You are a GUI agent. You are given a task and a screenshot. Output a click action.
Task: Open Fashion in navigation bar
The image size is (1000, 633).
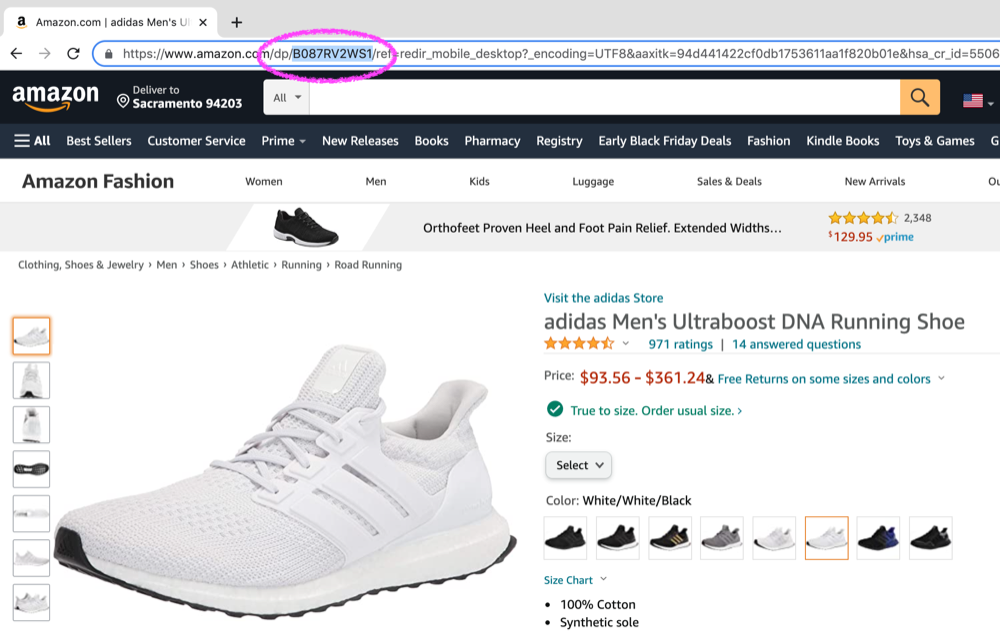(x=768, y=141)
